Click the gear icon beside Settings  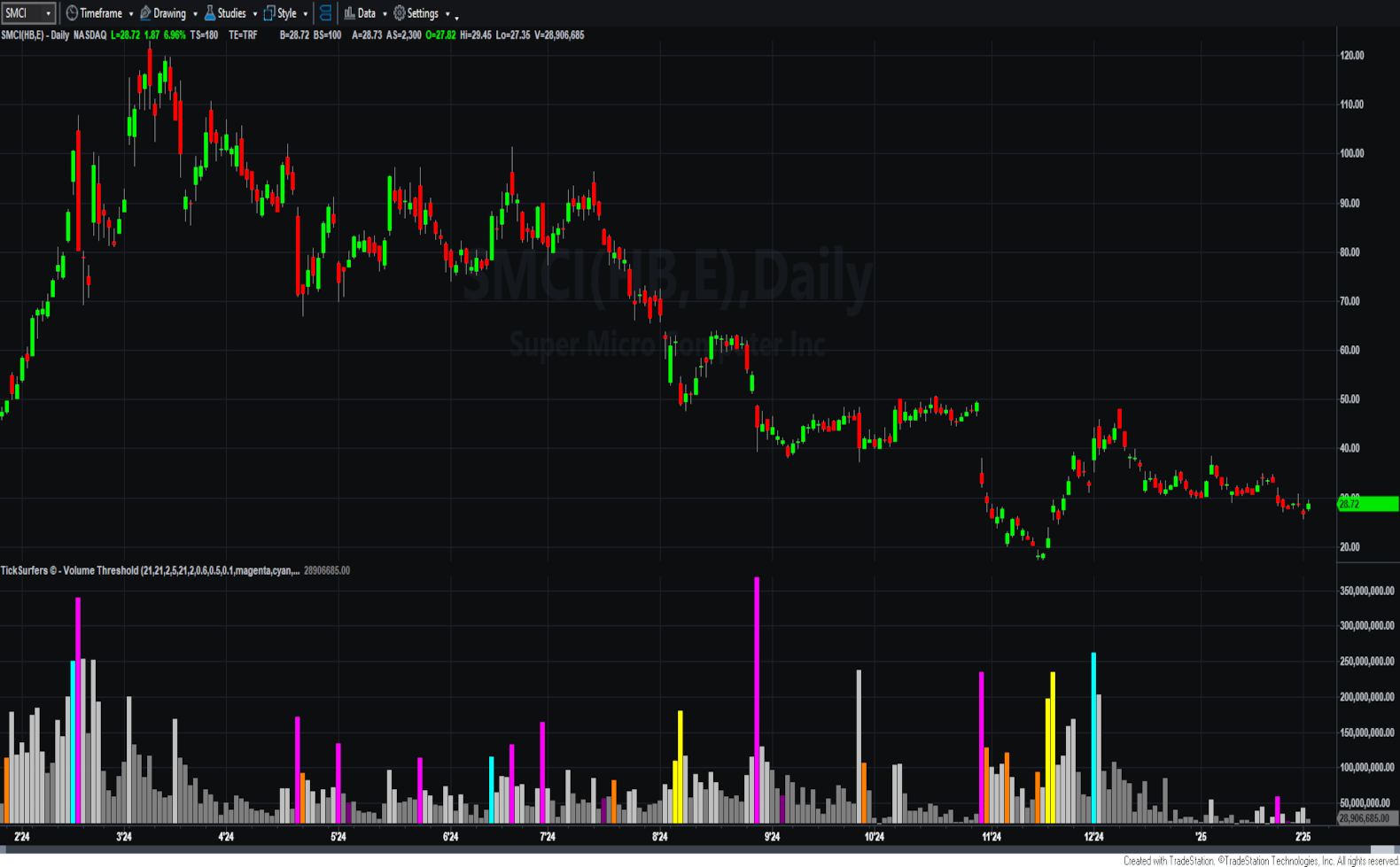(x=400, y=13)
